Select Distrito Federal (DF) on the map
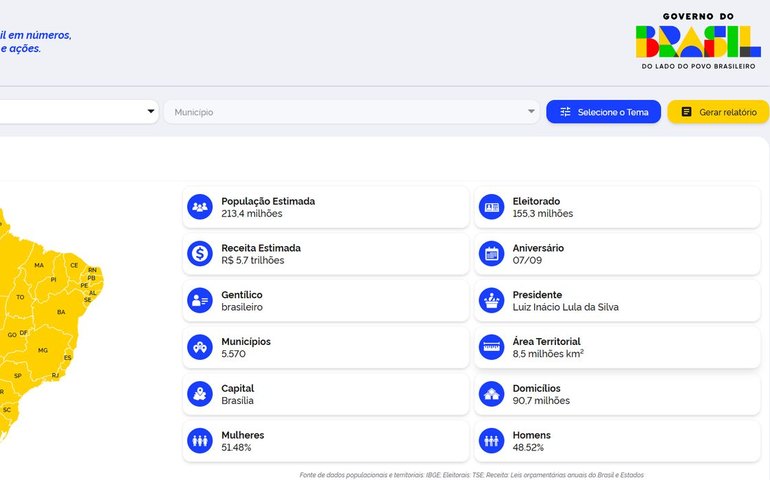 coord(24,333)
